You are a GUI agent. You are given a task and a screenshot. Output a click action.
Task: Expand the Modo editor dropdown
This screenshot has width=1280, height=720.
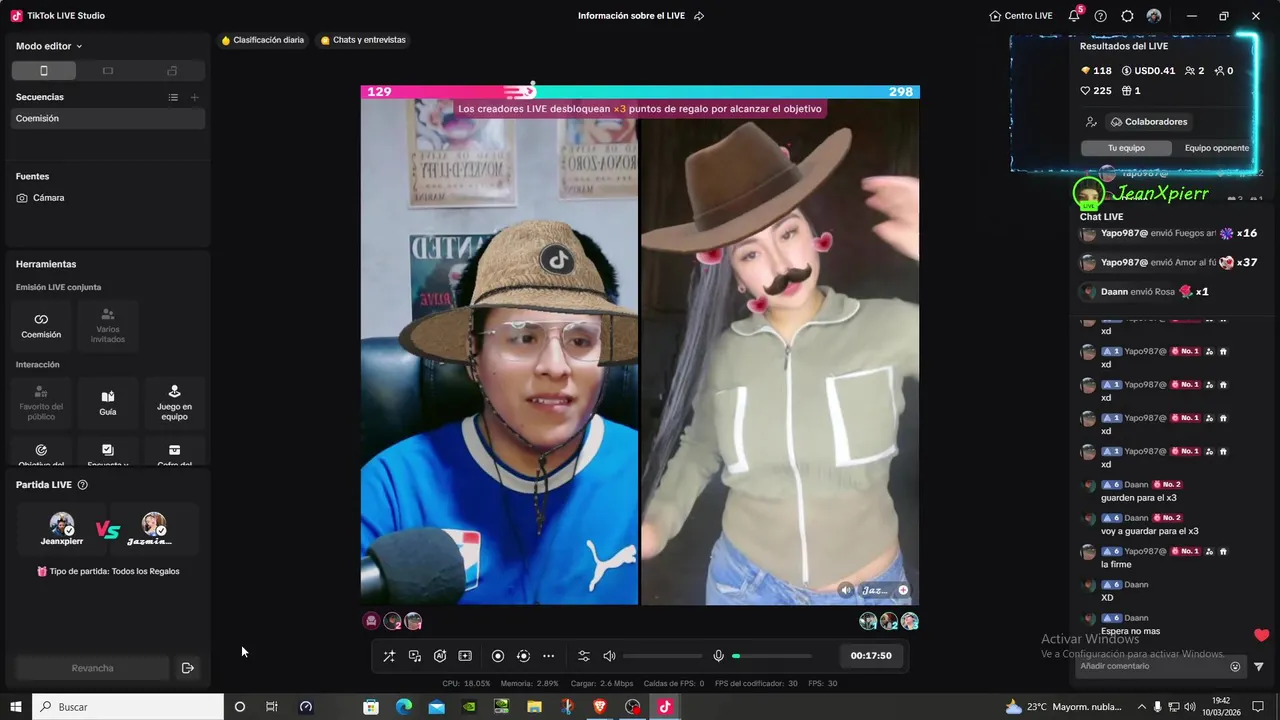click(x=49, y=46)
